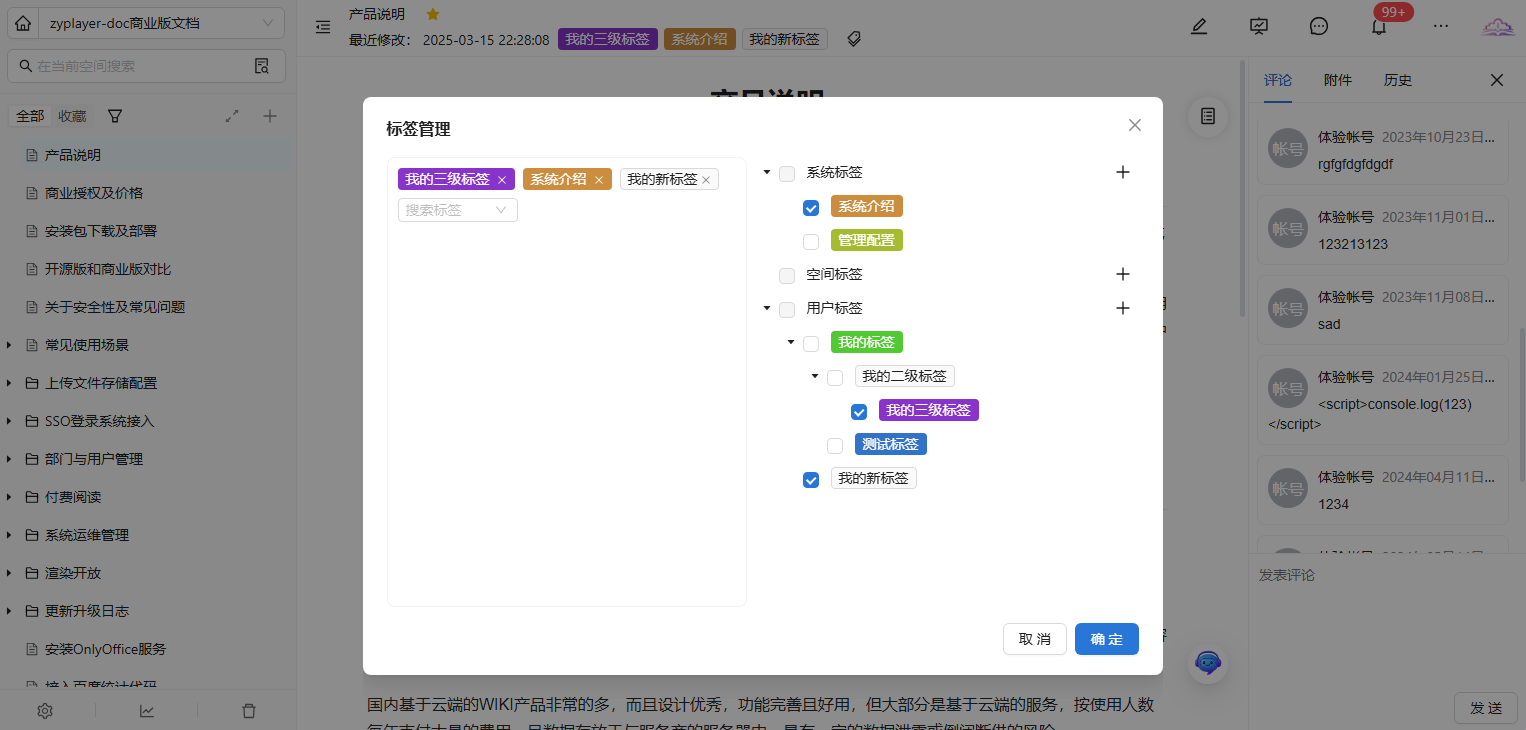Click the 发送 button

(x=1486, y=708)
